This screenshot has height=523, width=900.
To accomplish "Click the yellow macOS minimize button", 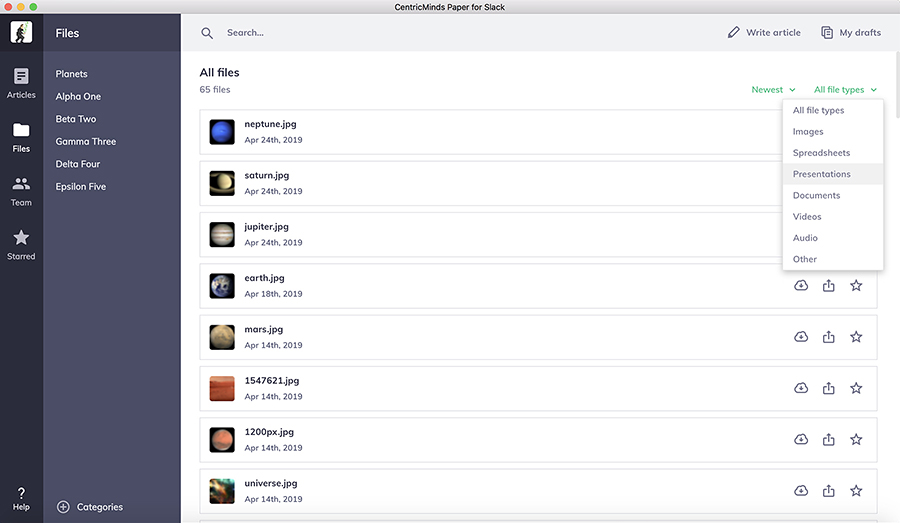I will 21,7.
